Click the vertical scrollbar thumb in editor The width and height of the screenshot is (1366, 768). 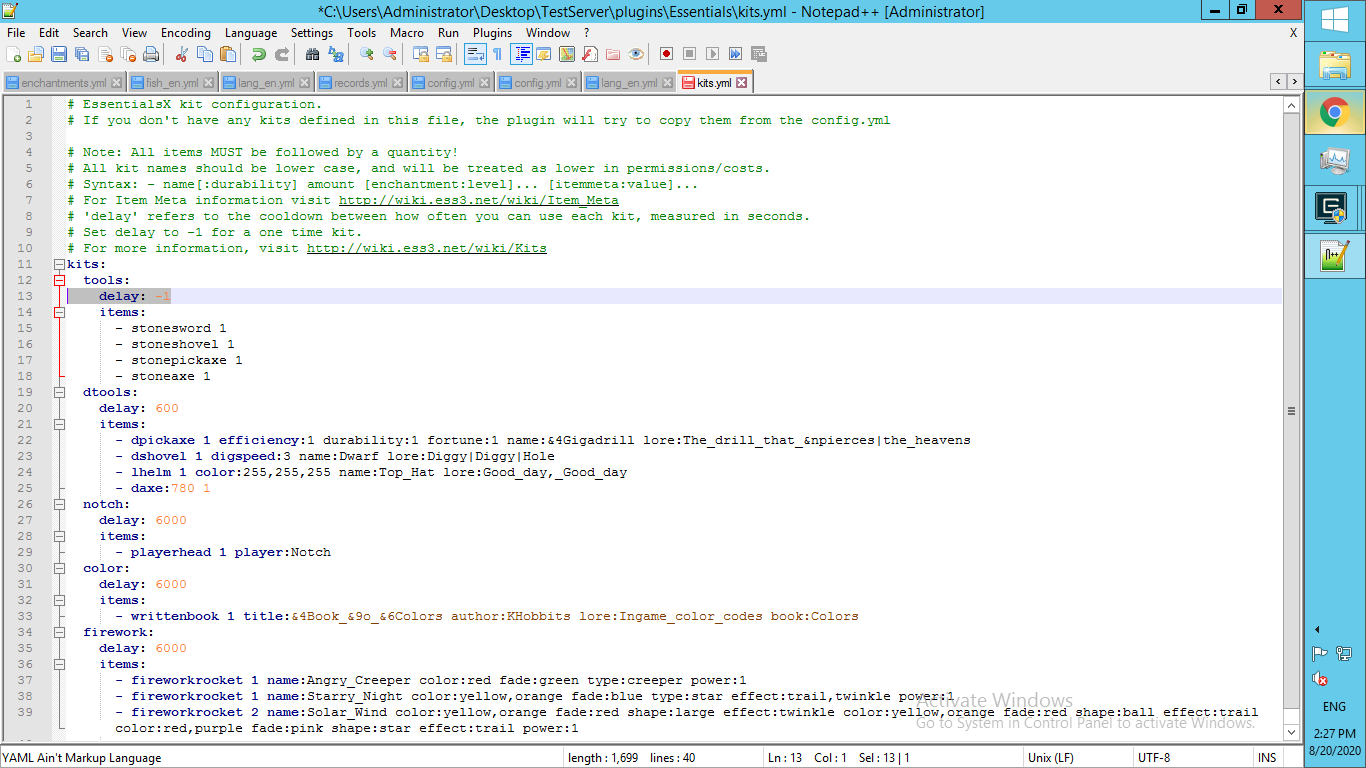coord(1291,410)
